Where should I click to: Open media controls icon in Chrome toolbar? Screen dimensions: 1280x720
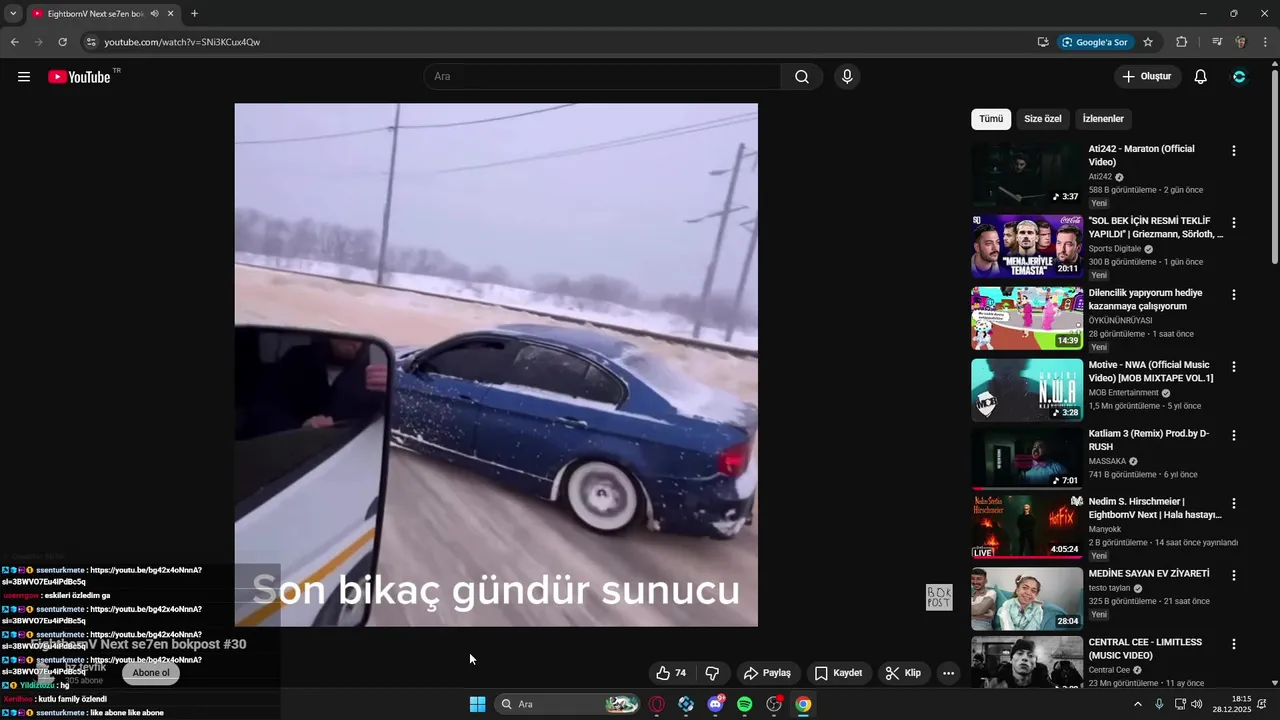pos(1217,42)
